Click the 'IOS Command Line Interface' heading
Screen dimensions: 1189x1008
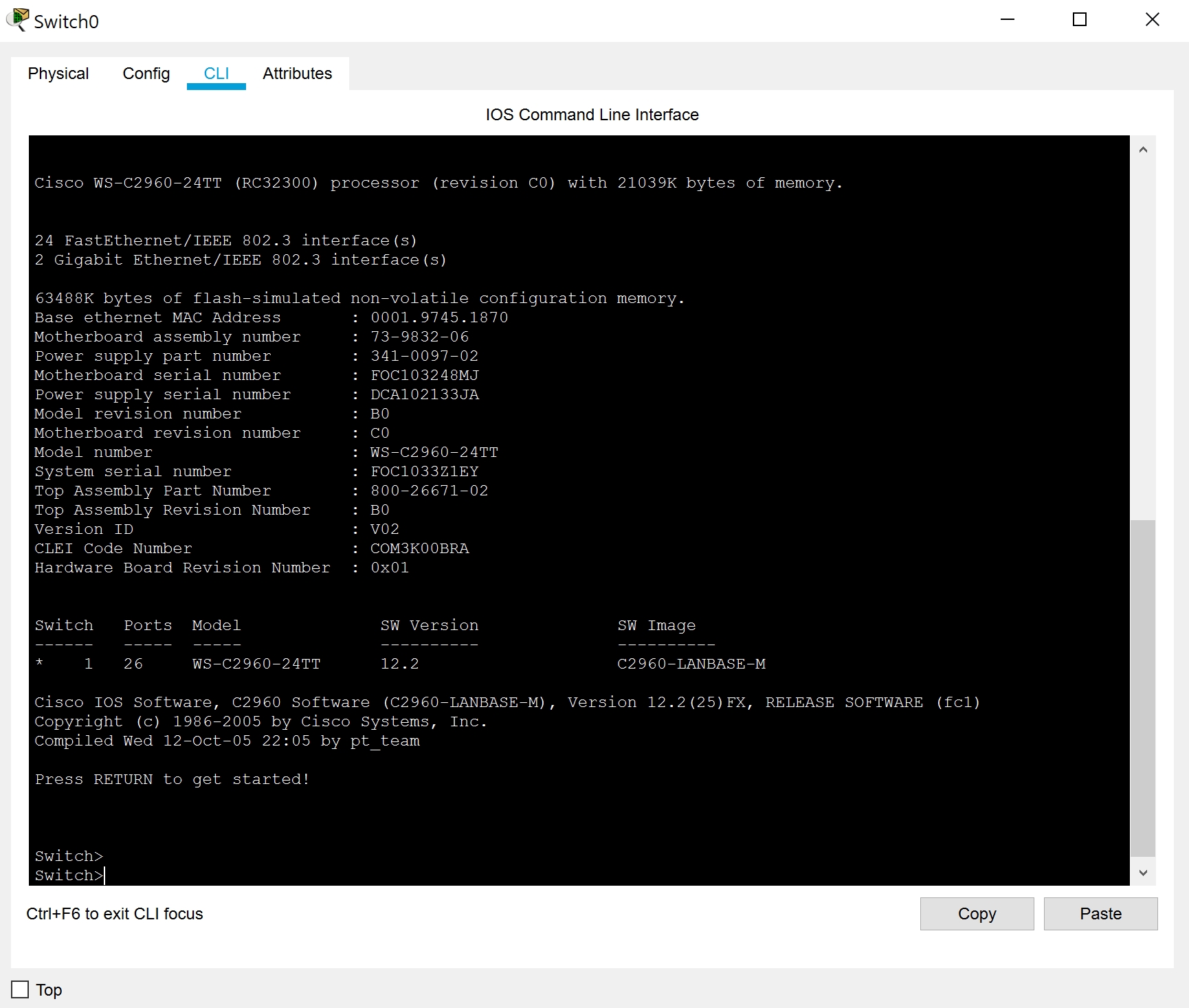click(592, 115)
